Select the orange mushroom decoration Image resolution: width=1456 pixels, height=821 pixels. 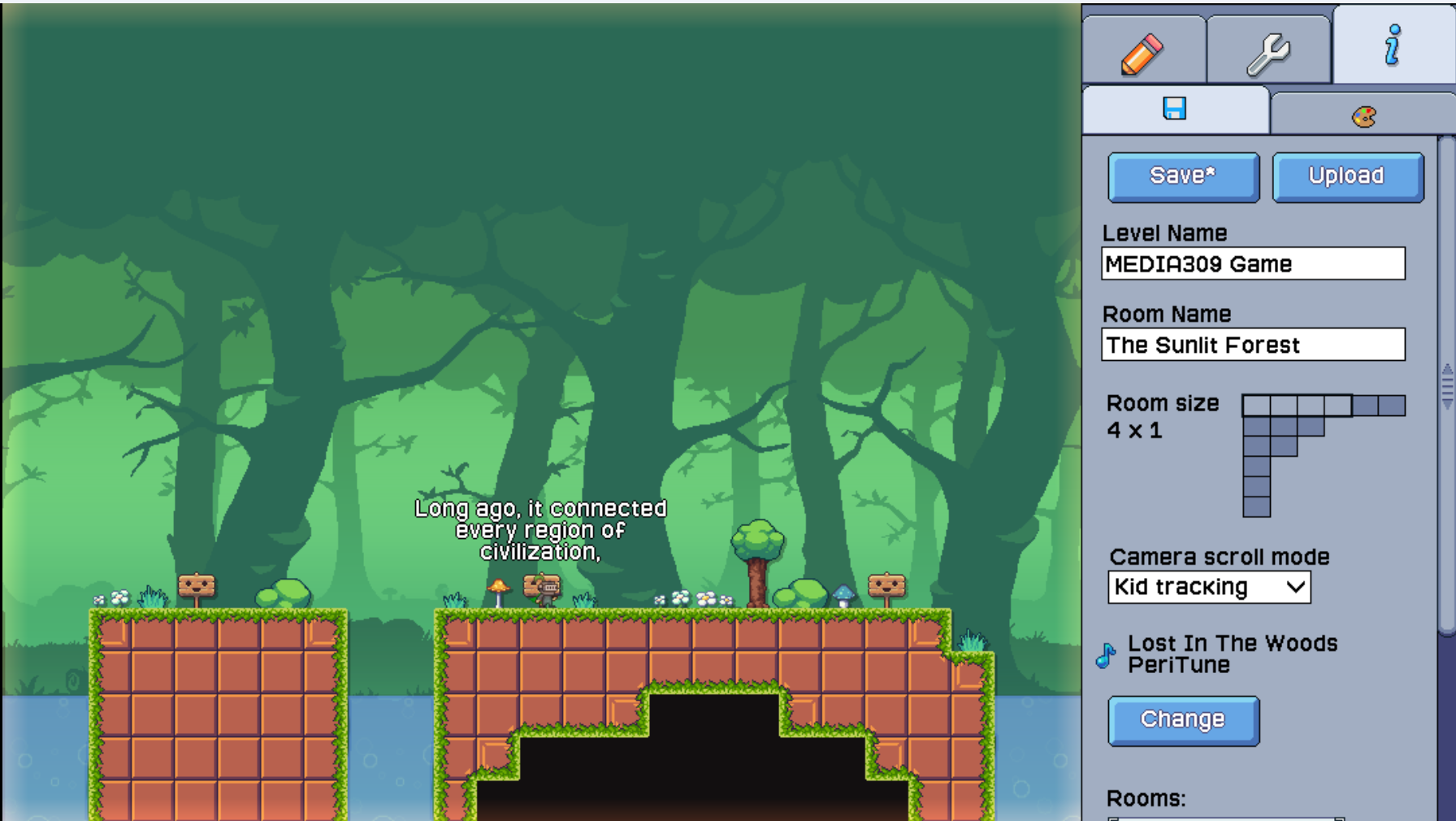click(x=499, y=592)
